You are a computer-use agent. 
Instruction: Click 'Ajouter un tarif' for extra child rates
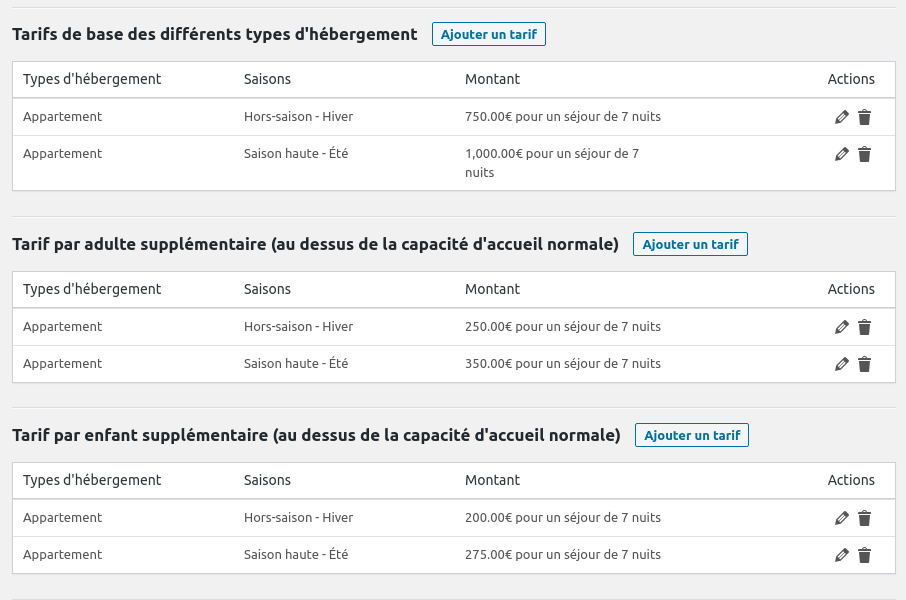click(691, 435)
